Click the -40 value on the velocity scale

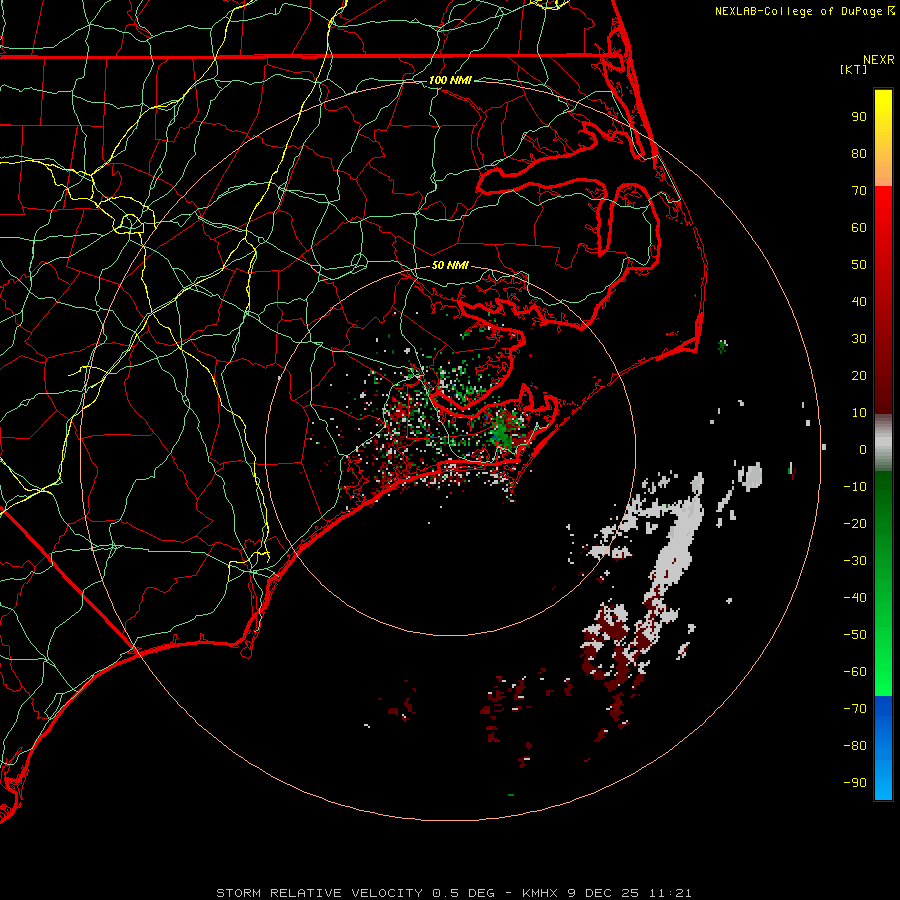(x=855, y=598)
